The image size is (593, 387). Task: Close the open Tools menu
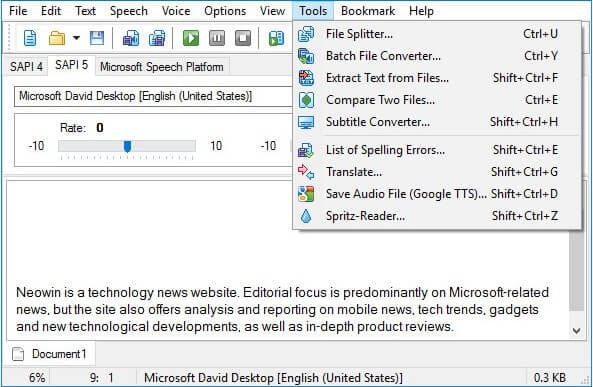click(313, 11)
